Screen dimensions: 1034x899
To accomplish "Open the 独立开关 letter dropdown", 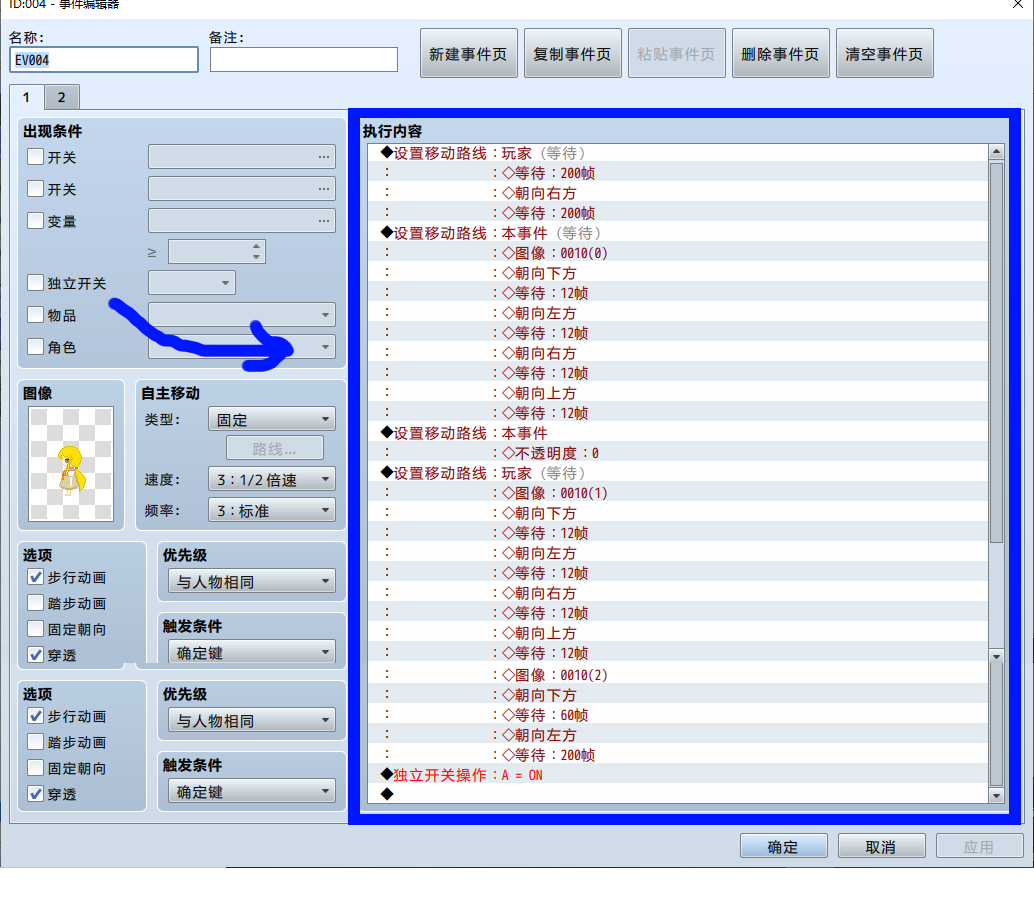I will 192,283.
